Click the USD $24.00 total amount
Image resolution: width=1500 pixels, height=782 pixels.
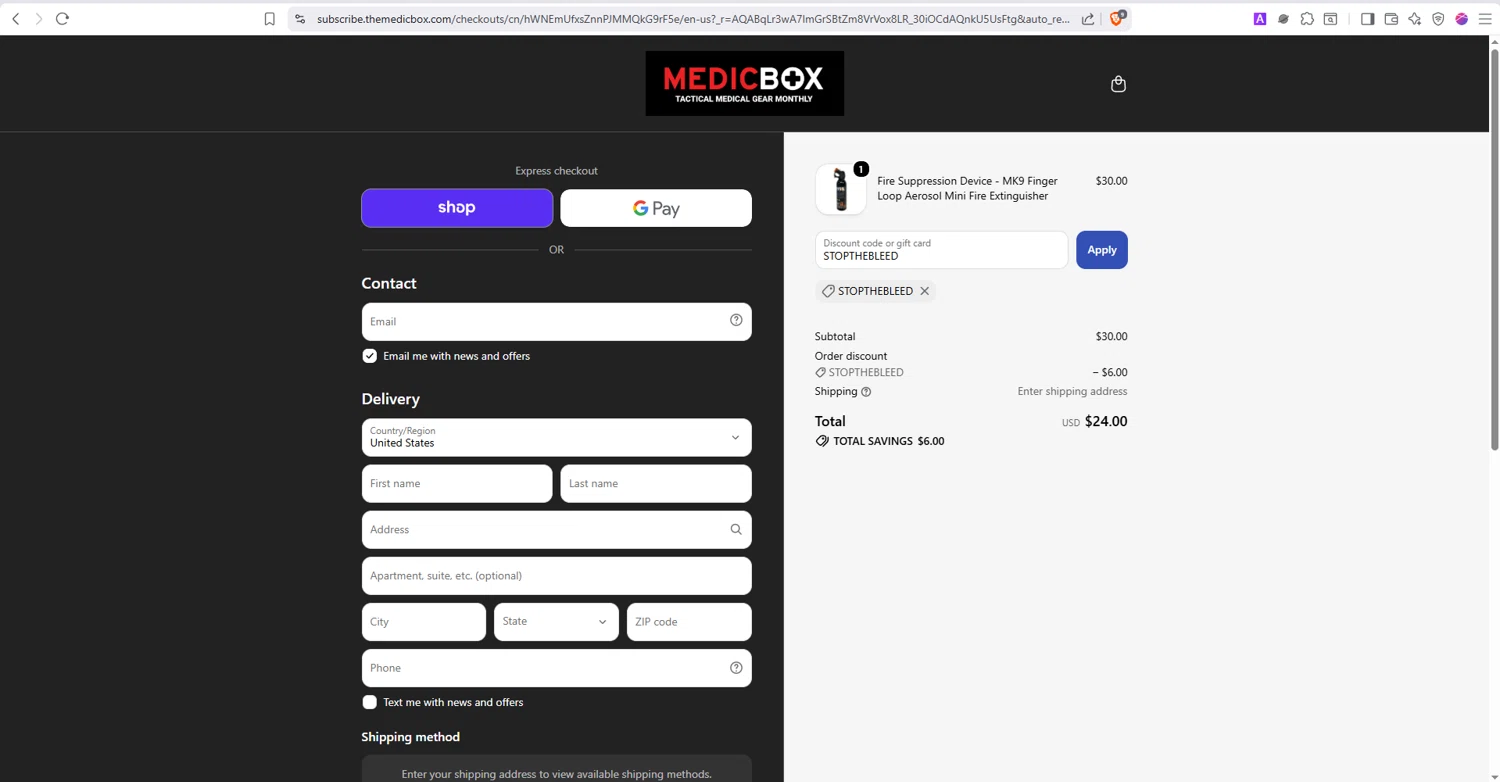[x=1094, y=421]
